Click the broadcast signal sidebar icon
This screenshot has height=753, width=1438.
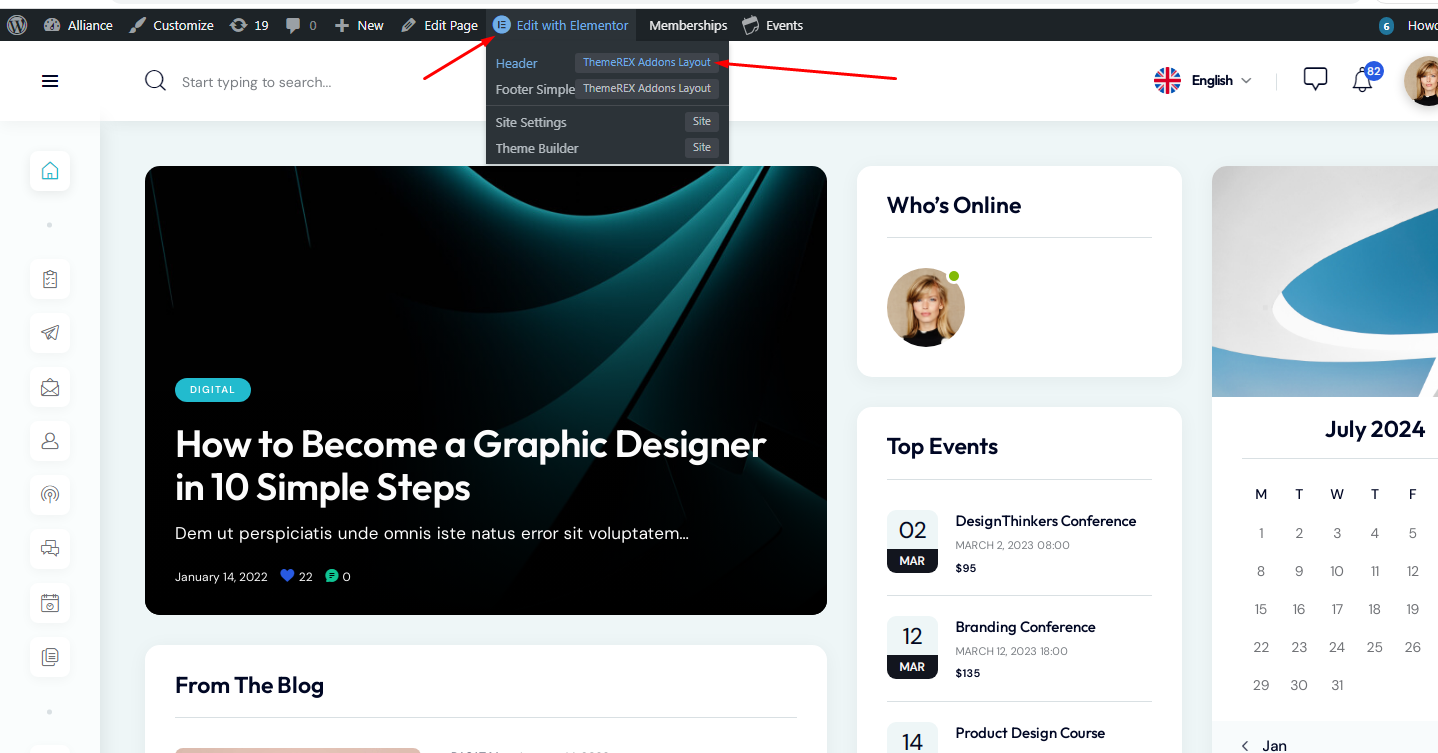[x=50, y=495]
